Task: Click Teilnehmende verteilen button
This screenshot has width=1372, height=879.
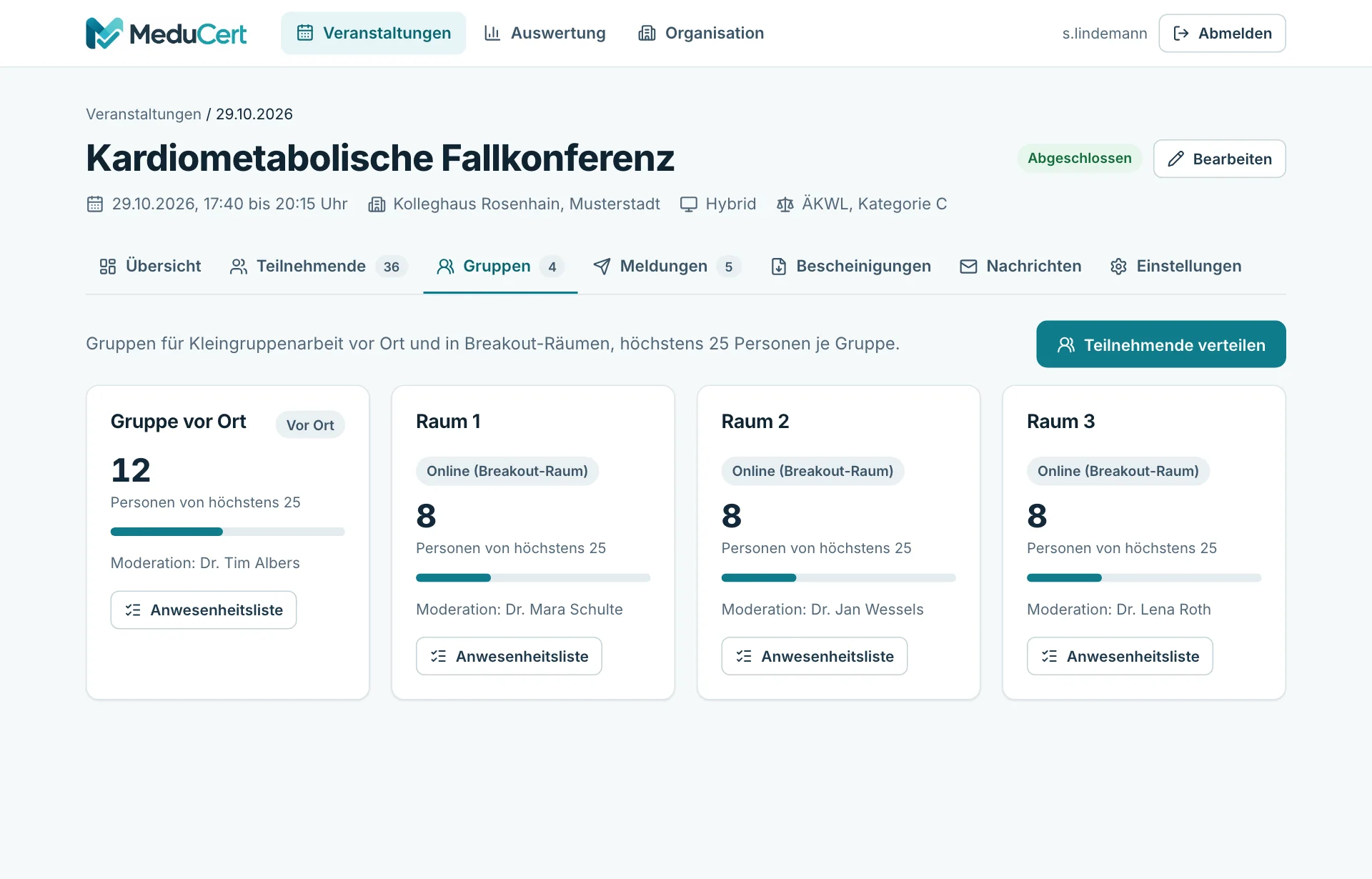Action: pos(1160,344)
